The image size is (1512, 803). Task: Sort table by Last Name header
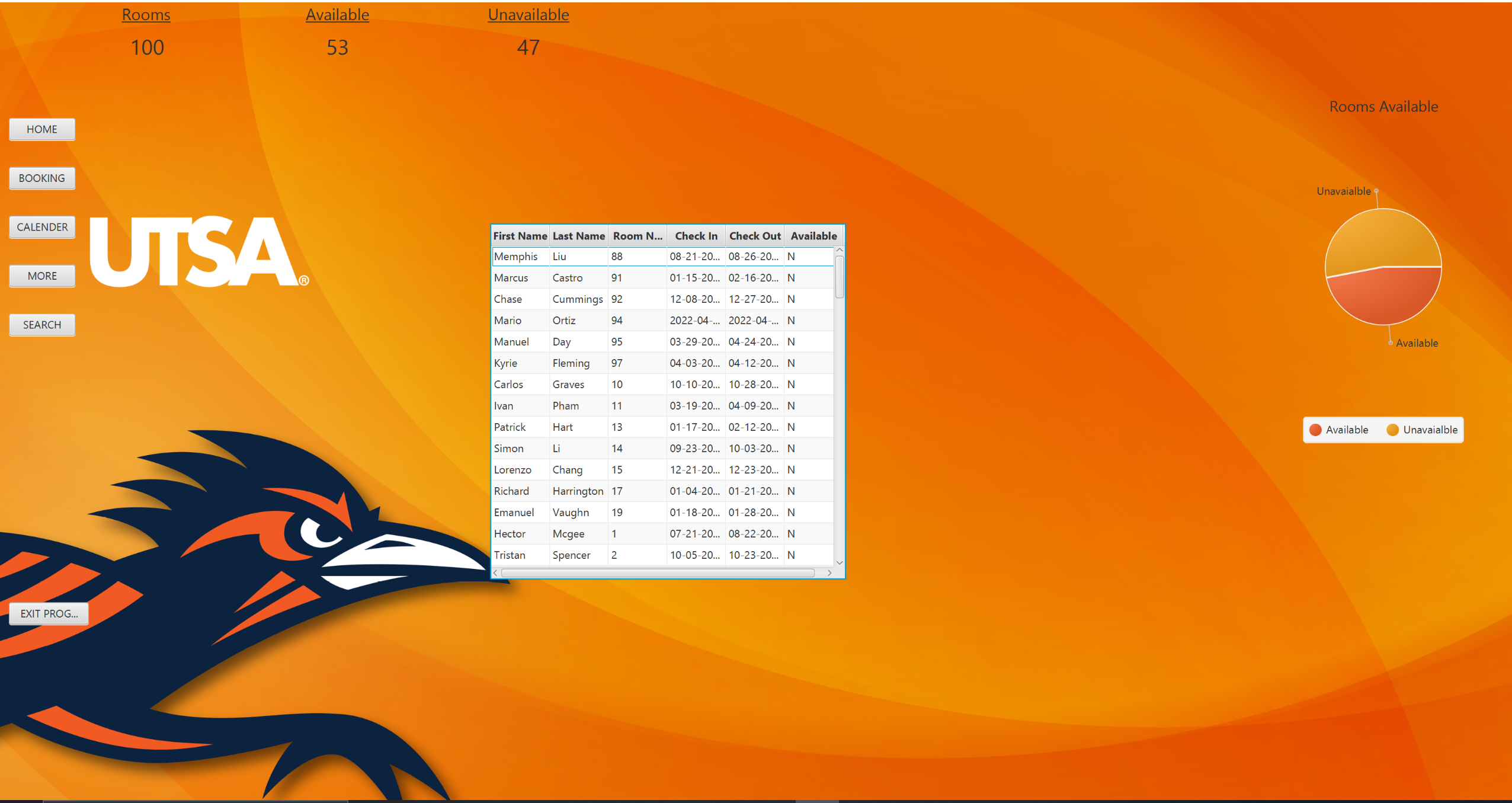click(x=578, y=236)
